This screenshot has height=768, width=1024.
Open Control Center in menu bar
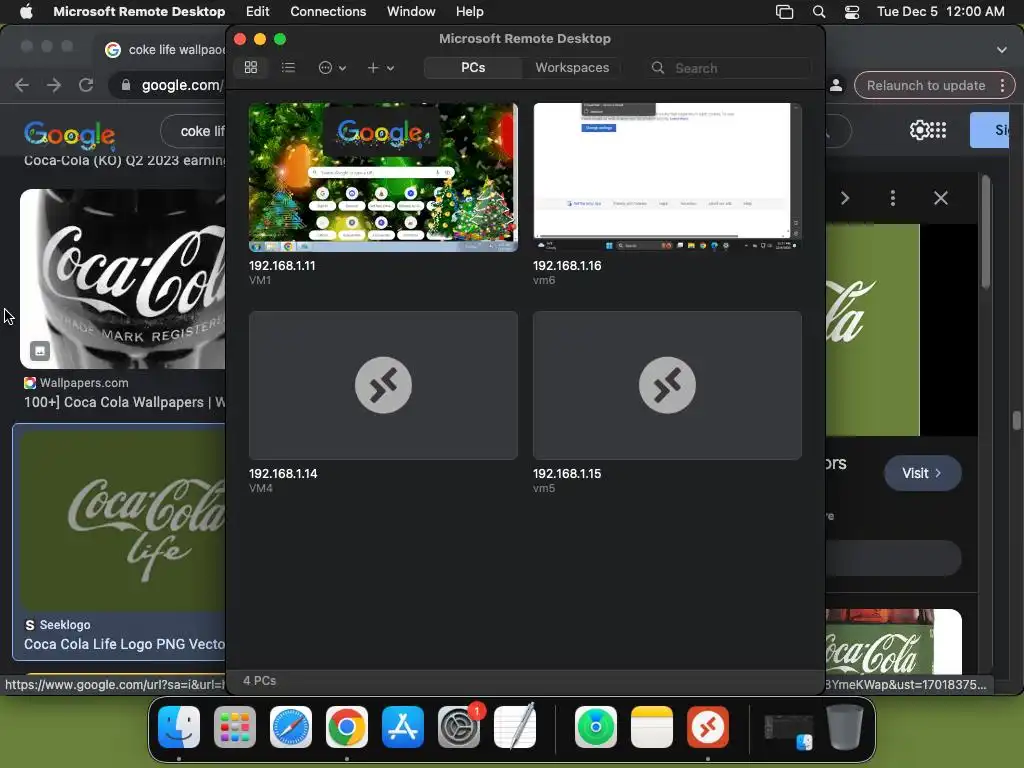[x=852, y=12]
